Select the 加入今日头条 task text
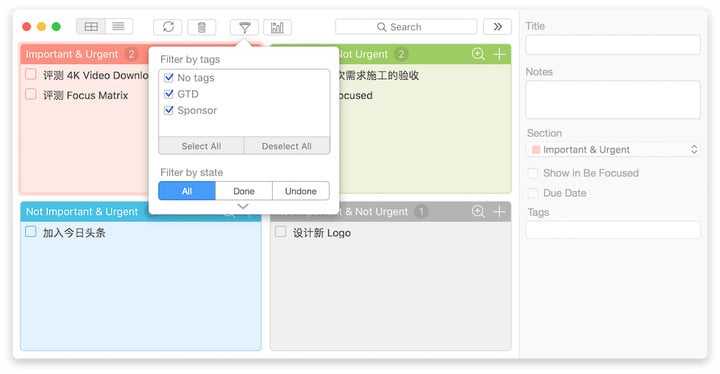Viewport: 720px width, 374px height. pyautogui.click(x=74, y=233)
